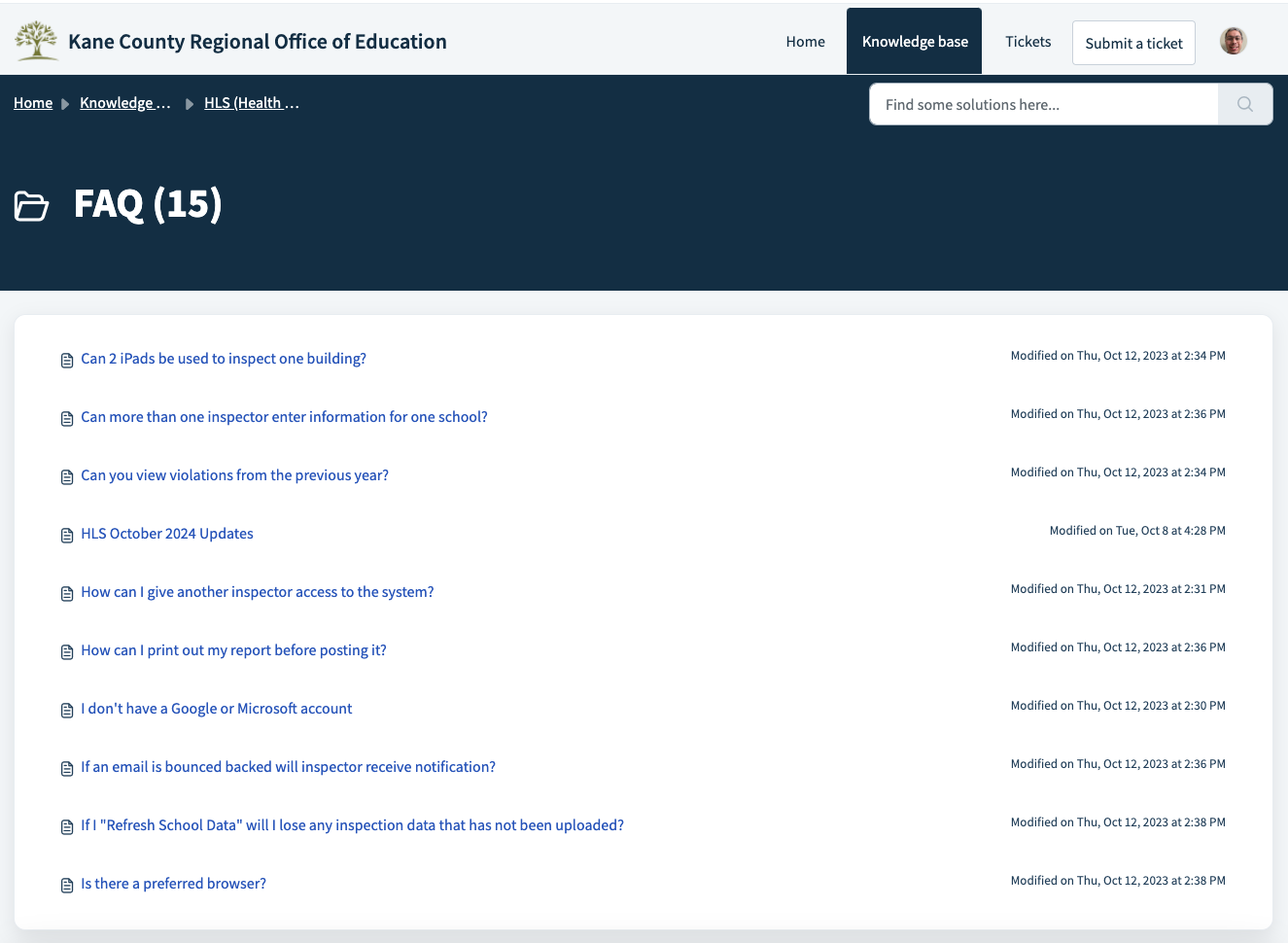The image size is (1288, 943).
Task: Open the 'Refresh School Data' FAQ article
Action: coord(352,825)
